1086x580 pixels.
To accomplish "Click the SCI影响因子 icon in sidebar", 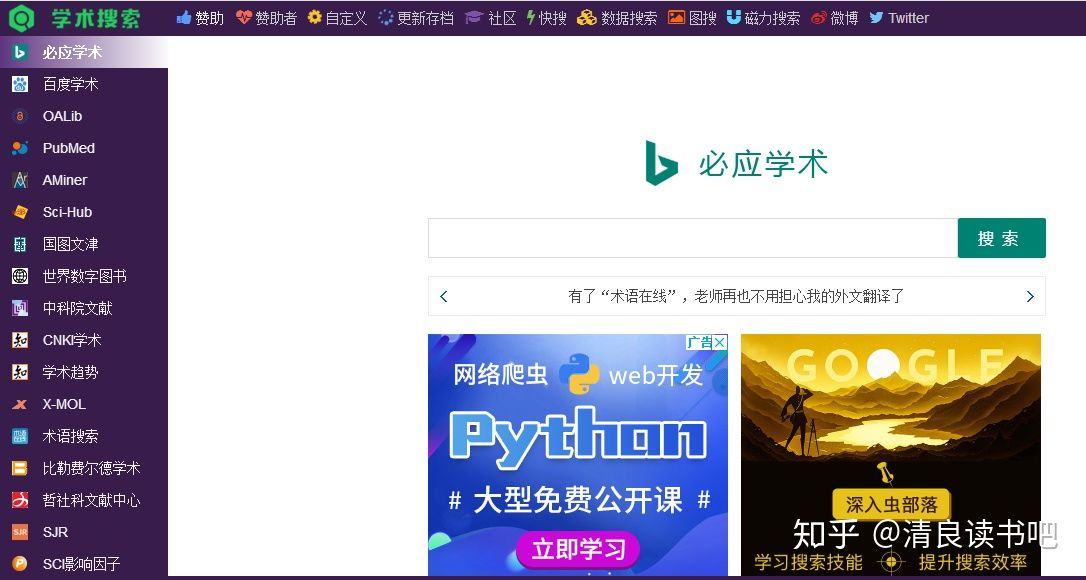I will 20,564.
